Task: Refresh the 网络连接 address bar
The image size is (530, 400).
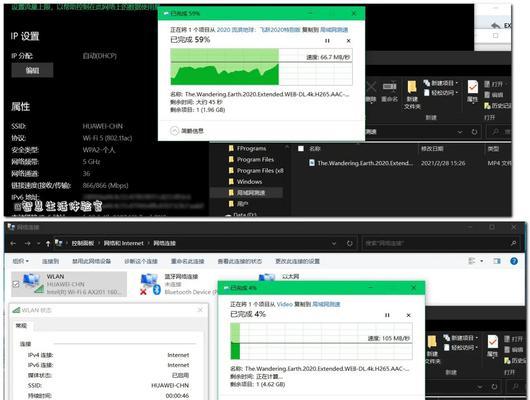Action: 350,243
